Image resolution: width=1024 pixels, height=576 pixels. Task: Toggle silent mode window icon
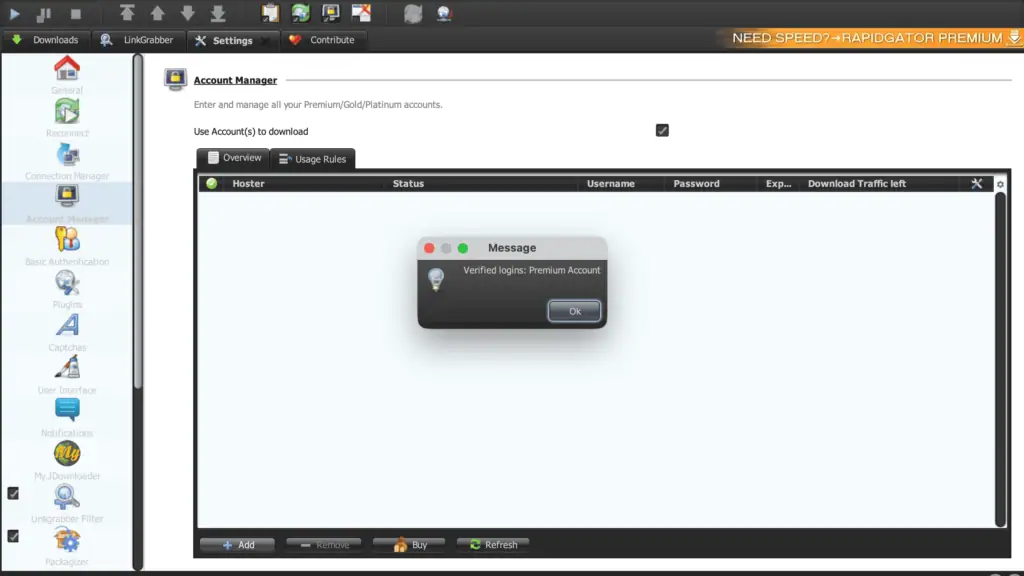[361, 12]
